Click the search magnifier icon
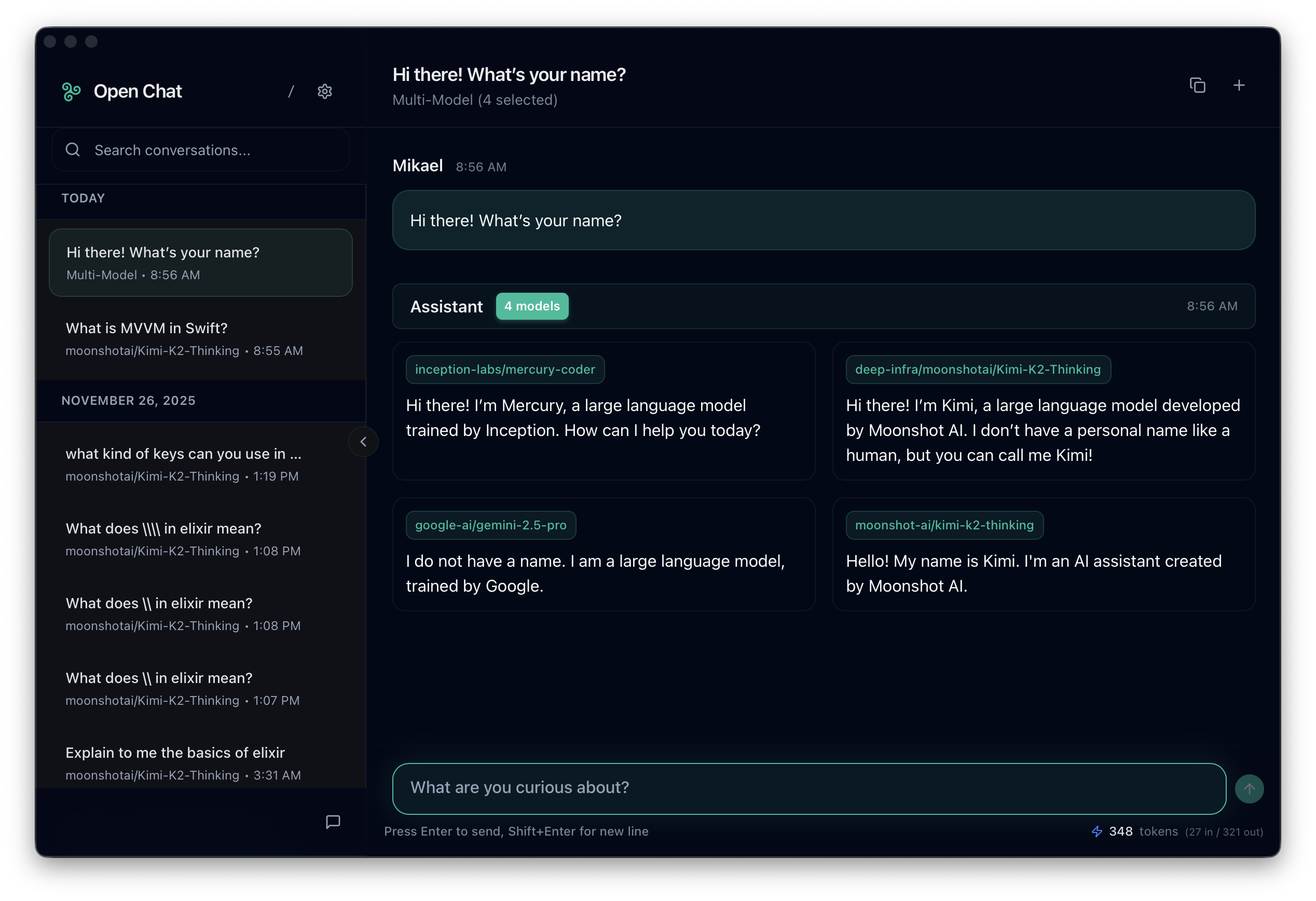Screen dimensions: 1316x901 [73, 149]
